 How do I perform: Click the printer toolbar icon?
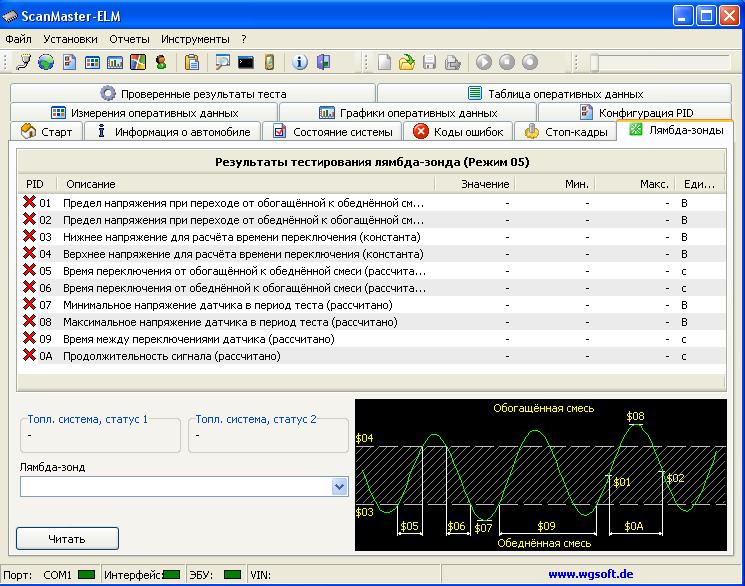(x=452, y=62)
